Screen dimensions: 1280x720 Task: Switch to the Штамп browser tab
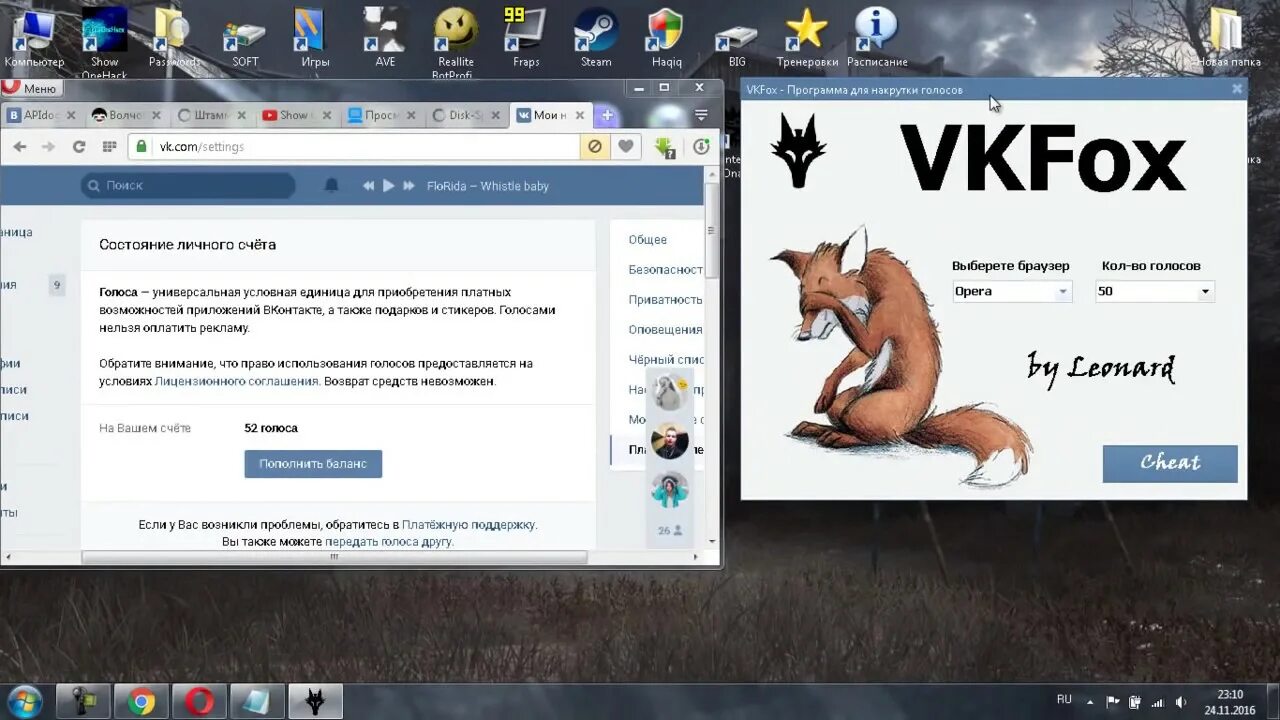pos(210,115)
